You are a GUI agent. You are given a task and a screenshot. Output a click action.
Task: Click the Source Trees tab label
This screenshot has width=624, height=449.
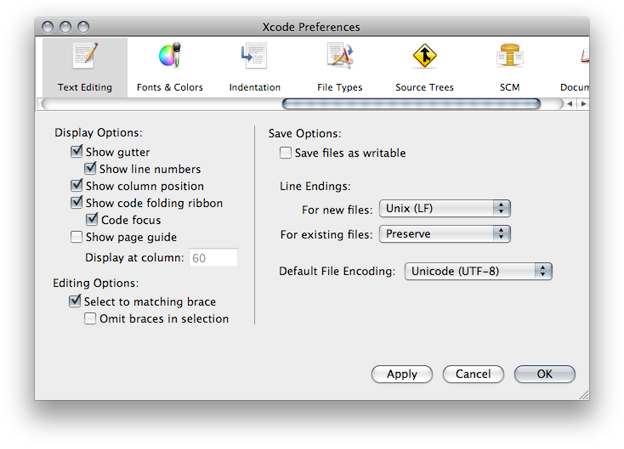pos(425,87)
